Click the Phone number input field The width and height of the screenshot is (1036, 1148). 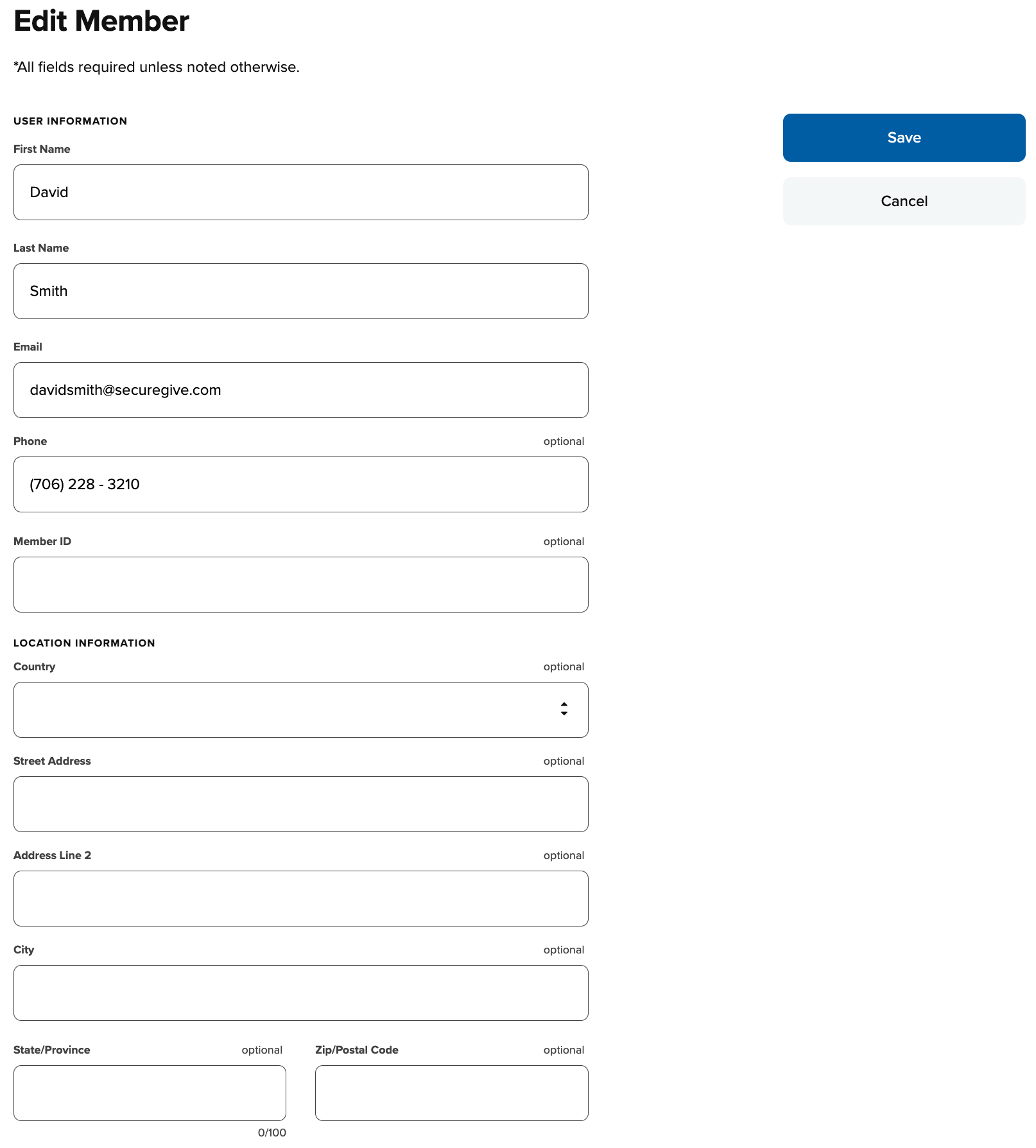click(x=300, y=484)
